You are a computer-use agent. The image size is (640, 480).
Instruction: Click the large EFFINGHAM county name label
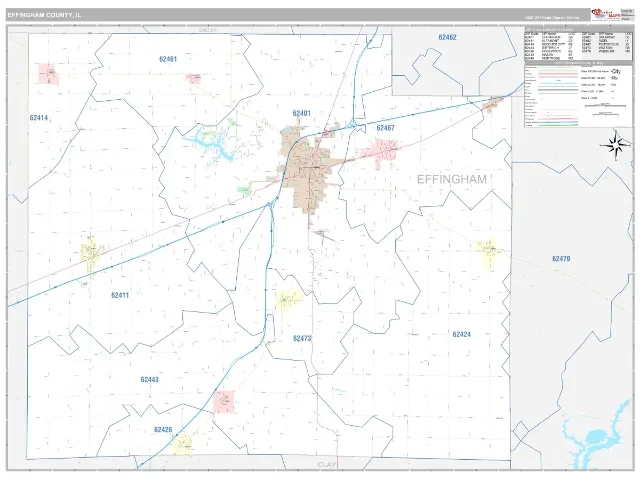451,180
